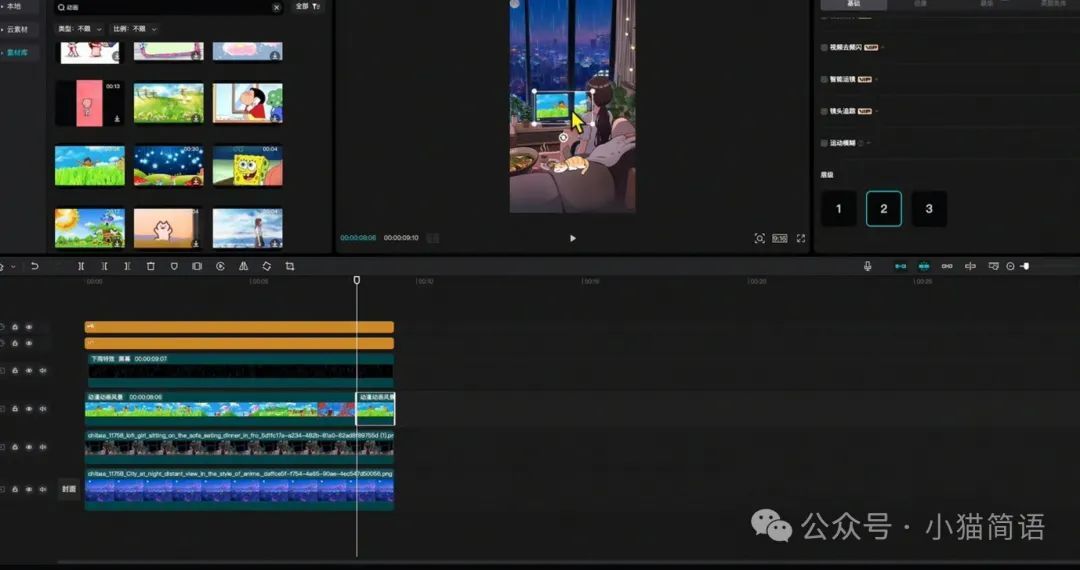Screen dimensions: 1080x570
Task: Hide the 动漫动画风景 track with eye icon
Action: click(29, 409)
